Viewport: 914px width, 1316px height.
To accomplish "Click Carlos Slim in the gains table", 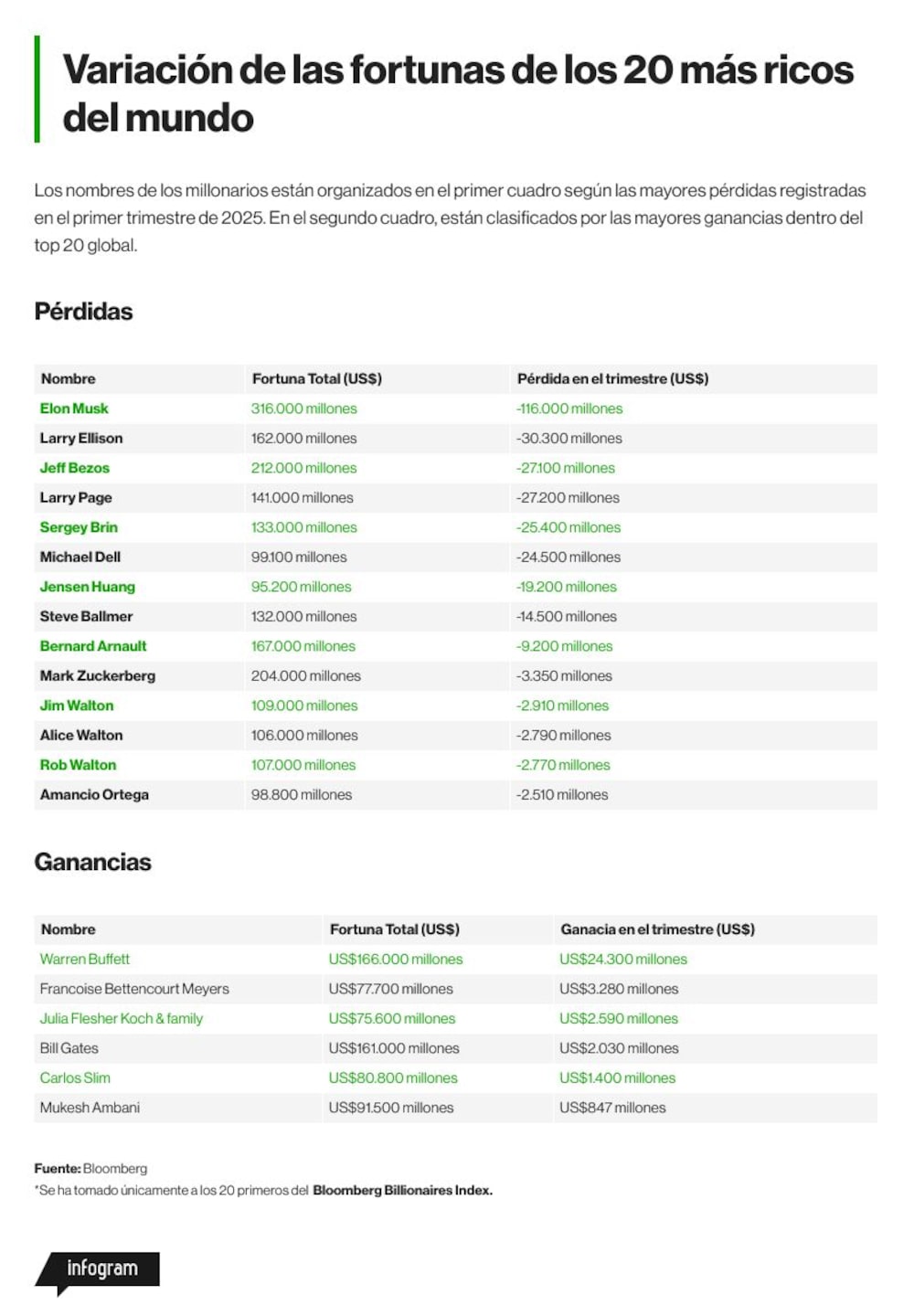I will [x=75, y=1077].
